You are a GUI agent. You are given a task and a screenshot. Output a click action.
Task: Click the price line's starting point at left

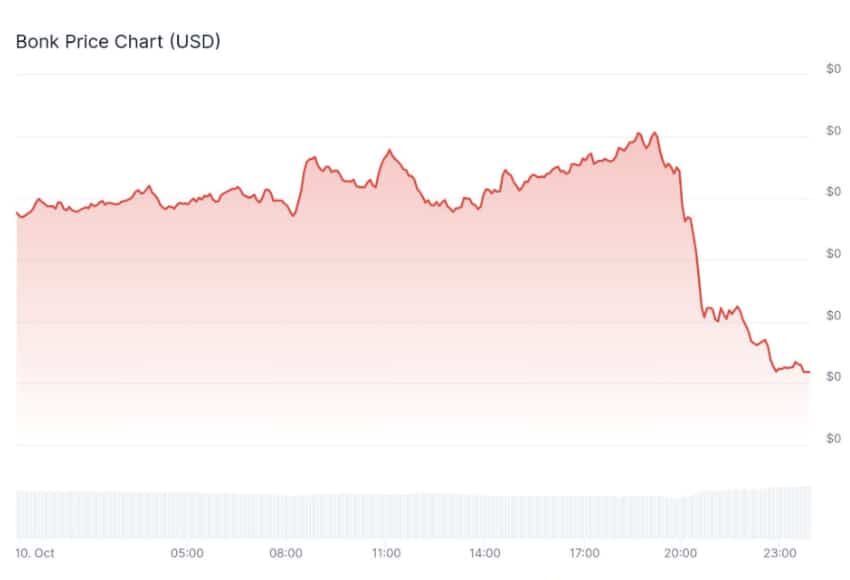pos(18,213)
